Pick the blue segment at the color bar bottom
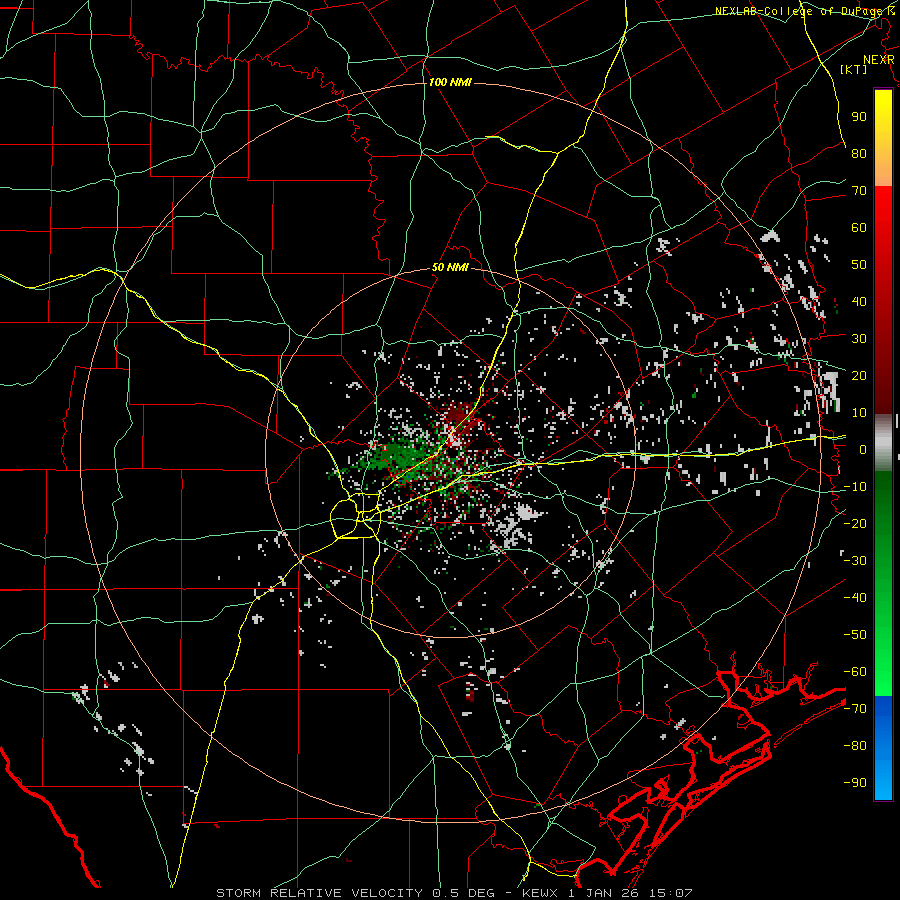The height and width of the screenshot is (900, 900). pos(883,748)
